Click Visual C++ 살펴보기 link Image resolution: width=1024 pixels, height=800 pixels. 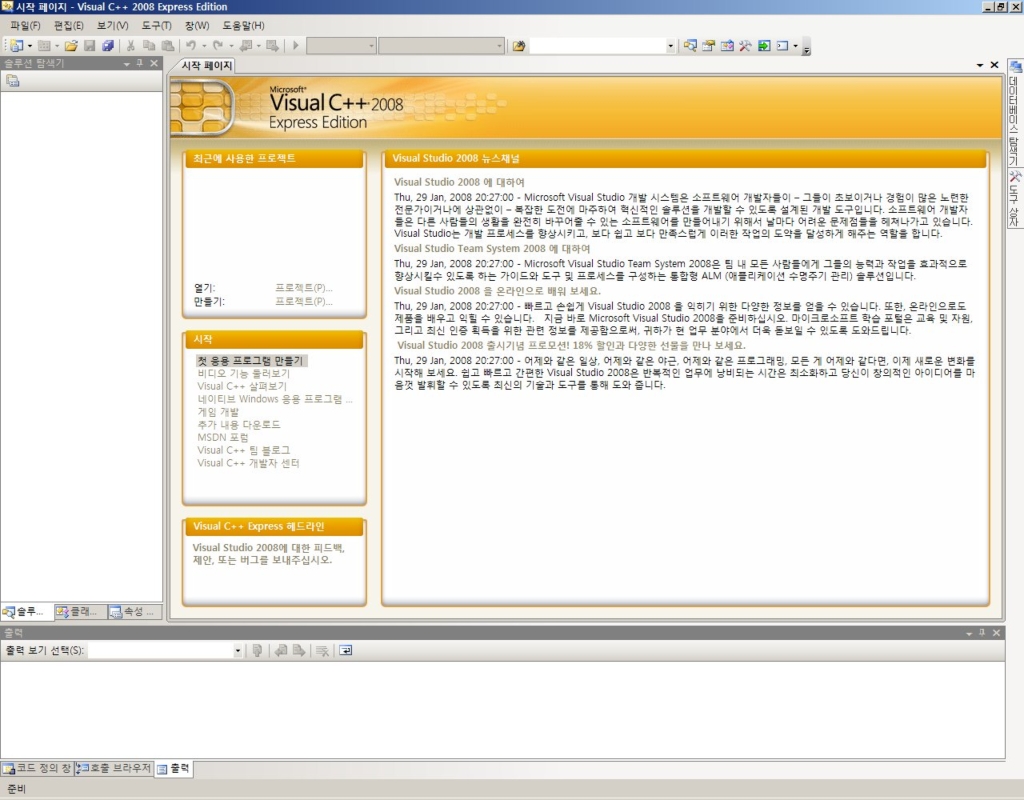[x=242, y=386]
